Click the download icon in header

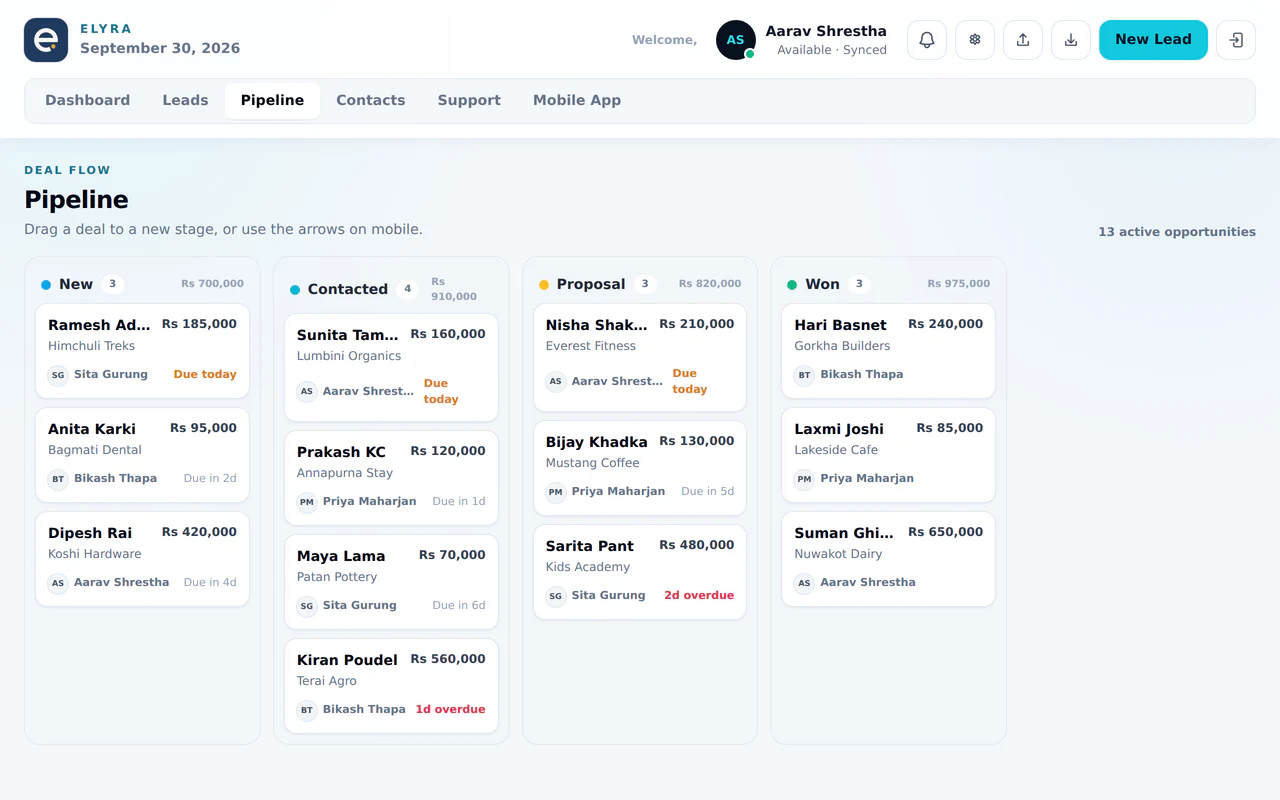(x=1071, y=40)
